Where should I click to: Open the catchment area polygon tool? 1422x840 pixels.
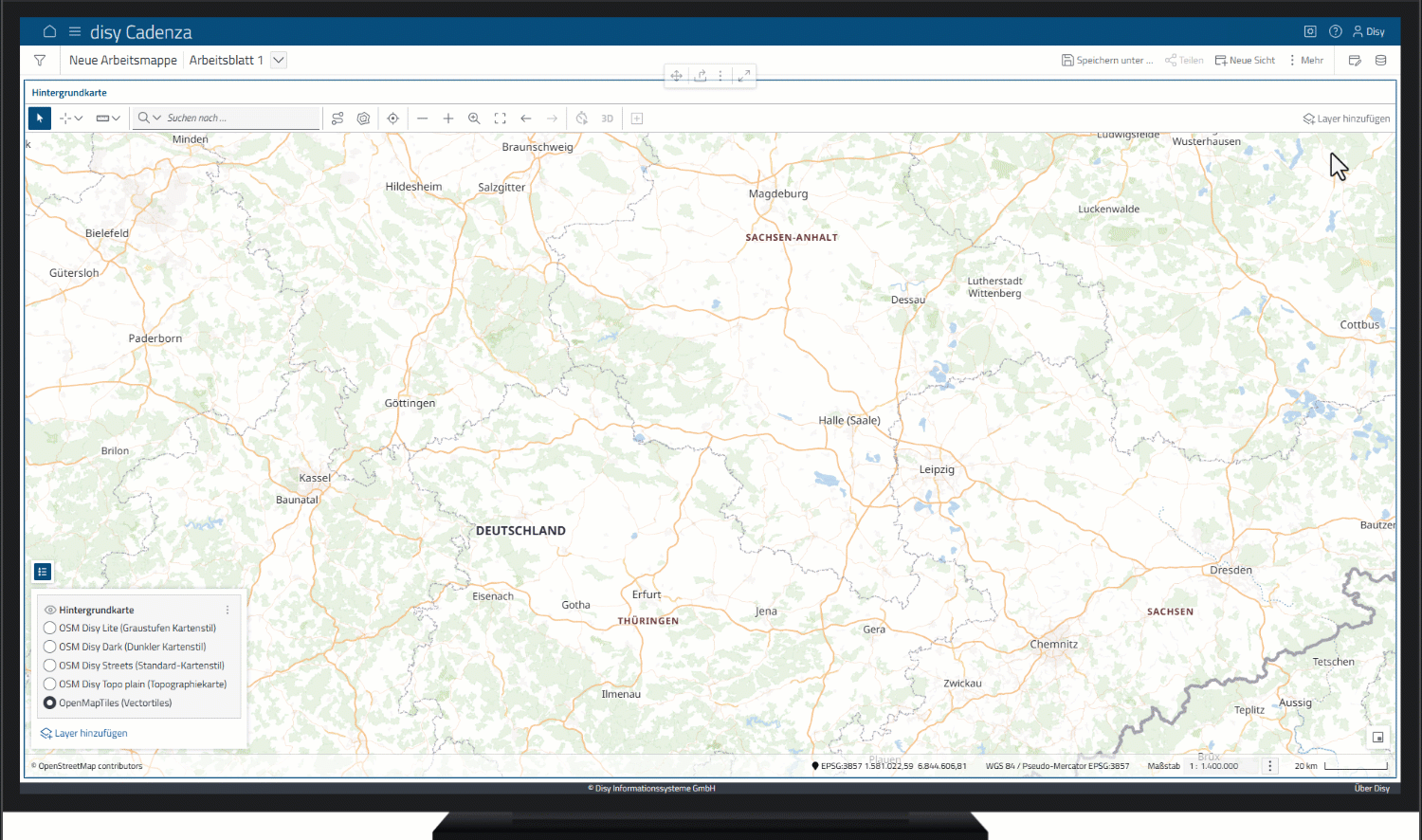[363, 119]
